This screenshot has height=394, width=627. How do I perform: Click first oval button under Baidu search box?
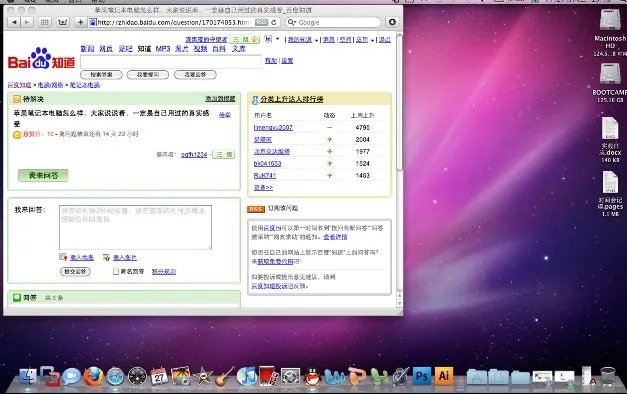click(101, 74)
